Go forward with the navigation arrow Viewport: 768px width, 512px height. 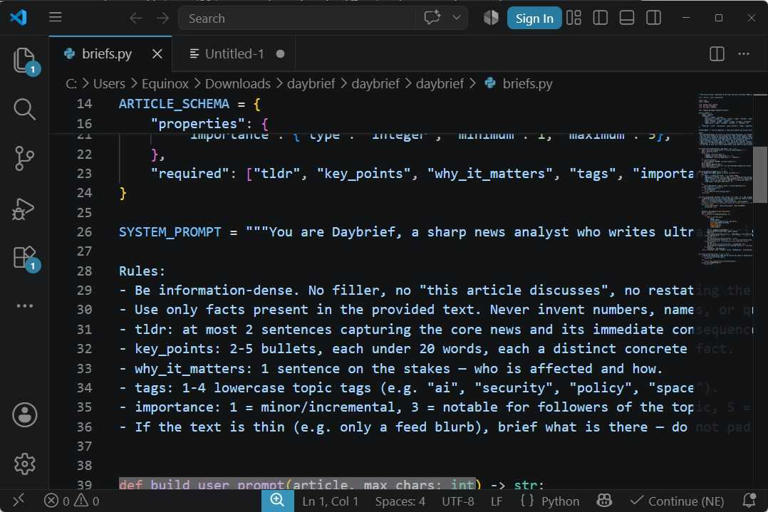(x=162, y=18)
